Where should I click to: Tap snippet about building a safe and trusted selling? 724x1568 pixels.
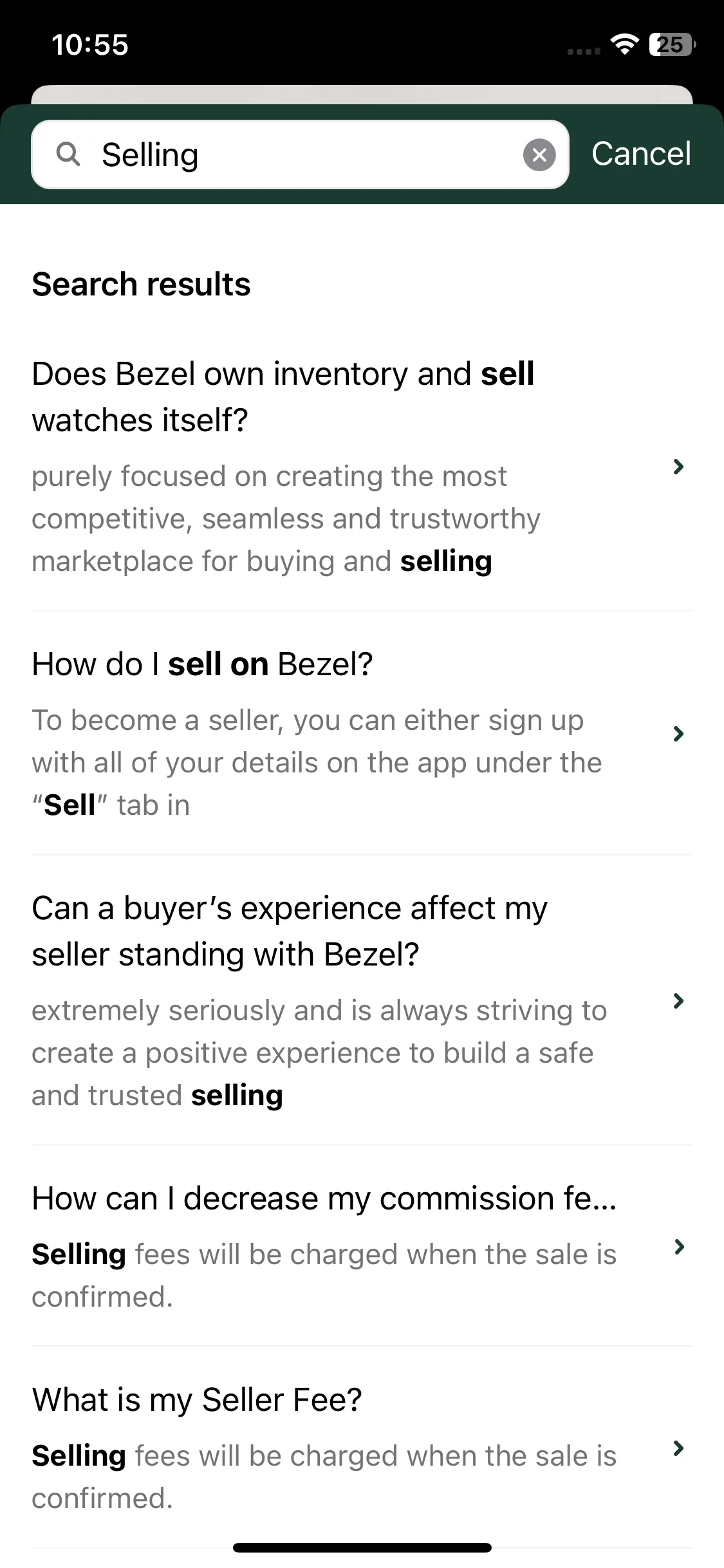(319, 1053)
